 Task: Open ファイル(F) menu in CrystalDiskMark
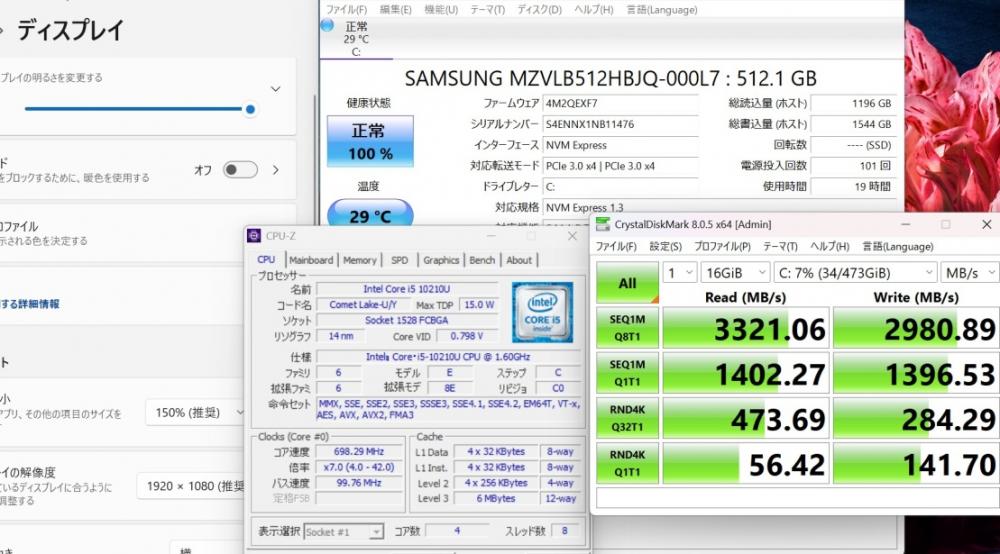click(616, 247)
